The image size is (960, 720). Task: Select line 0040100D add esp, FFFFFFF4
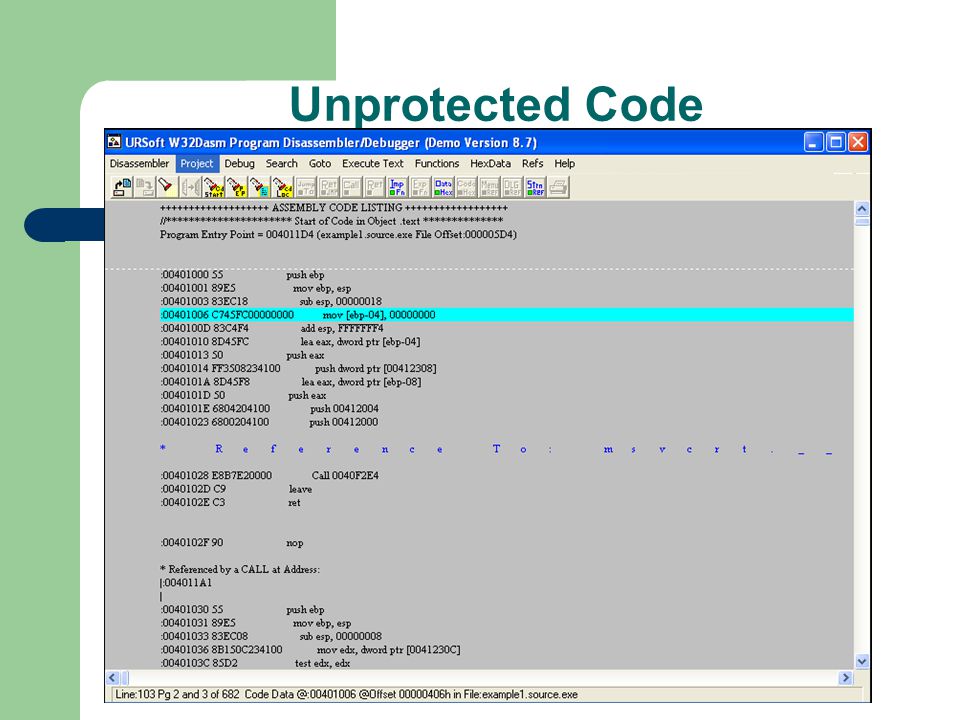pyautogui.click(x=272, y=328)
